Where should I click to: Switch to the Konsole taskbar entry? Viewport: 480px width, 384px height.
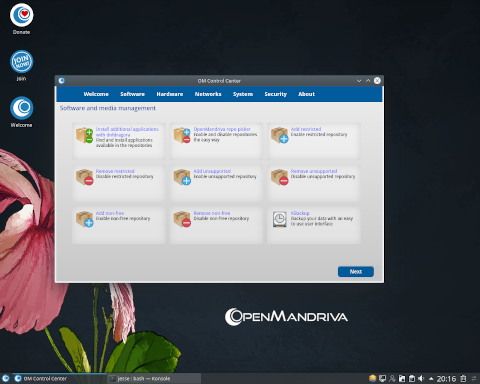[x=154, y=379]
